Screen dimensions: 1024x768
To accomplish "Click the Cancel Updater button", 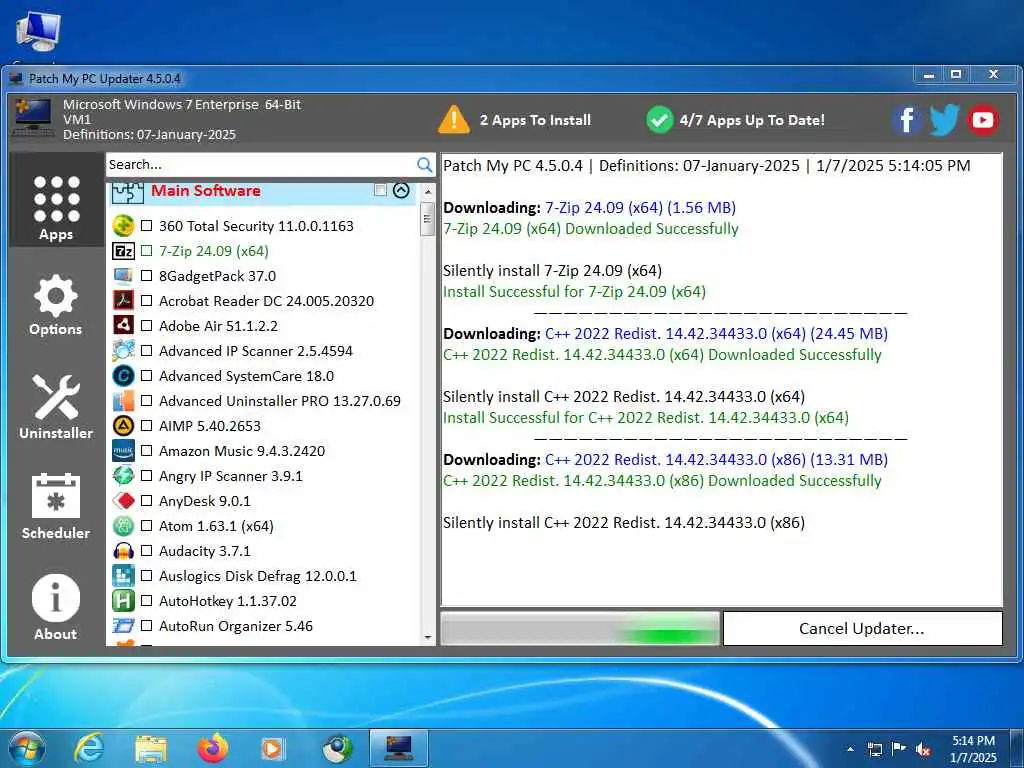I will (862, 628).
